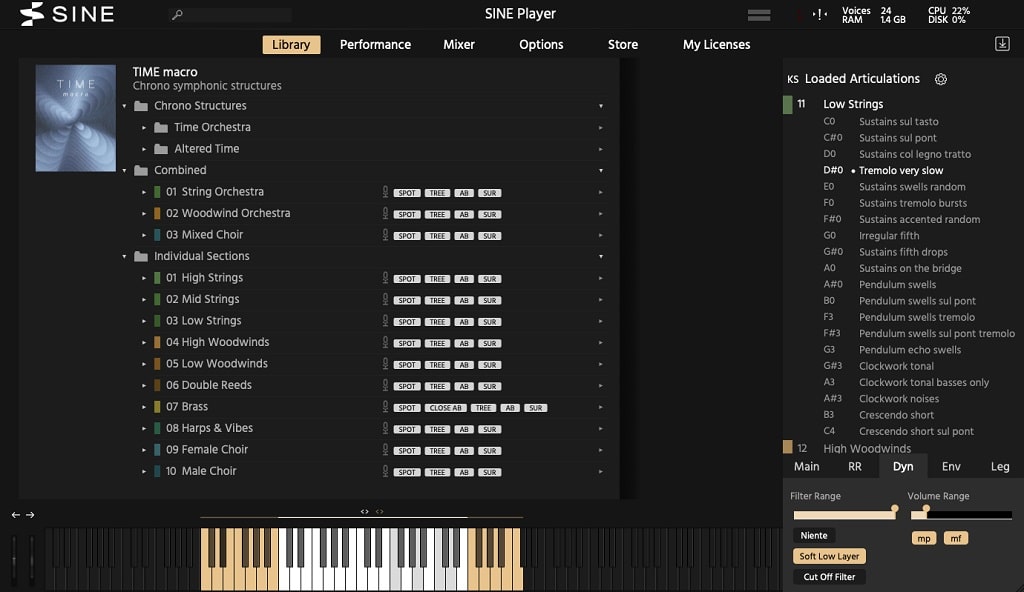Screen dimensions: 1024x592
Task: Switch to the Performance tab
Action: (x=376, y=44)
